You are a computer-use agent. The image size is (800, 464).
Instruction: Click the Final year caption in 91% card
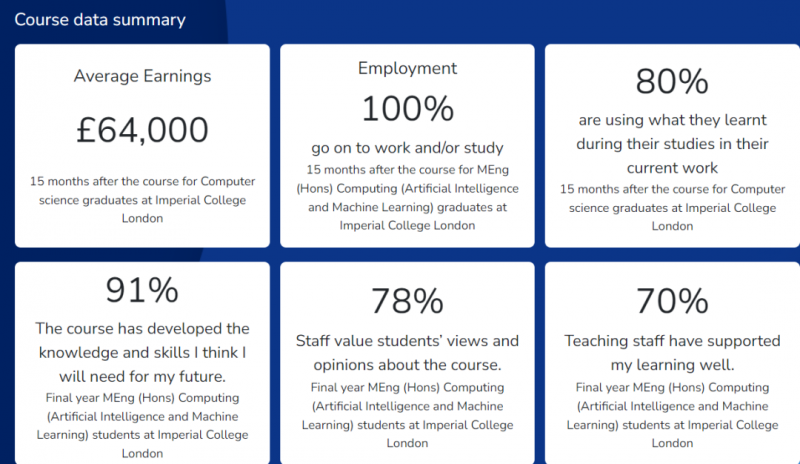142,425
